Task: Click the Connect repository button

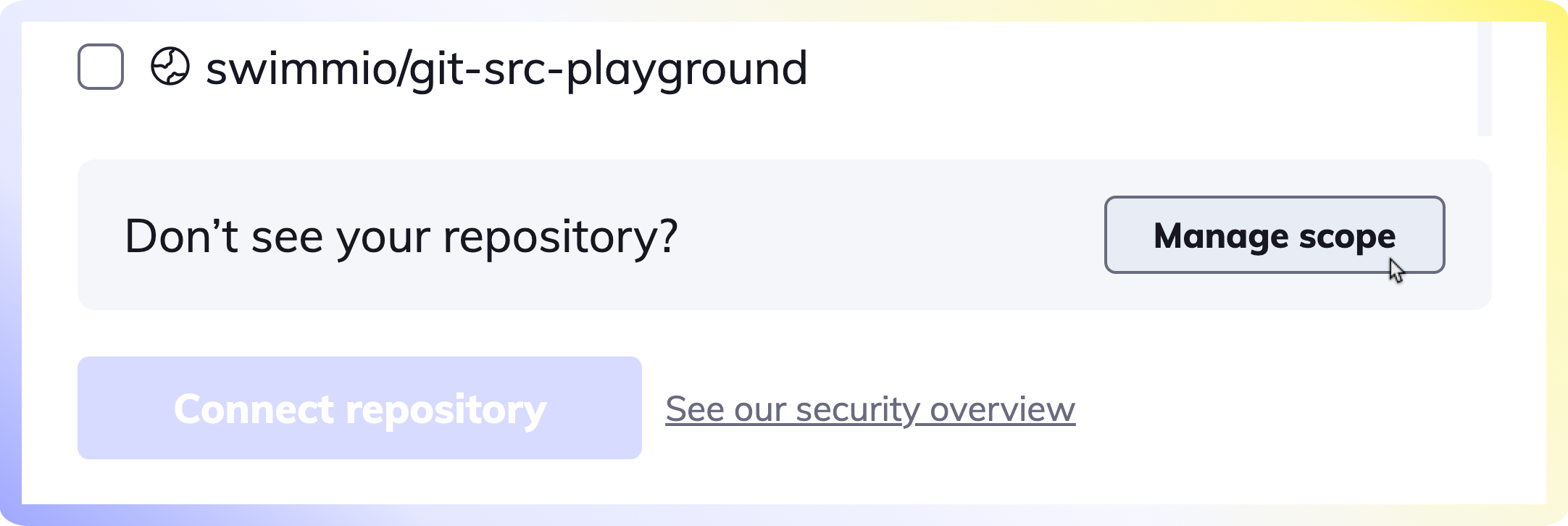Action: pyautogui.click(x=359, y=408)
